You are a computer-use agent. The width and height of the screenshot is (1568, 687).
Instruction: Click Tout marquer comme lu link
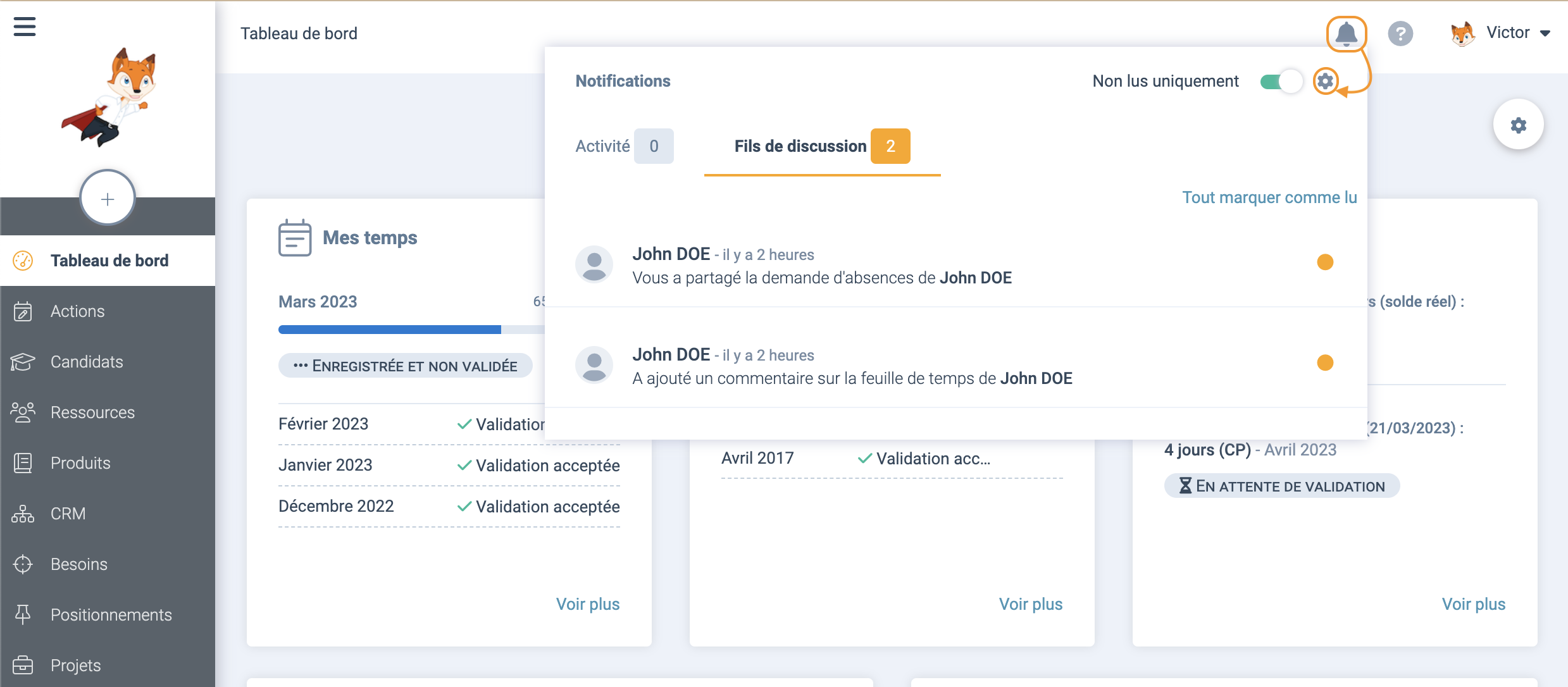[x=1269, y=197]
